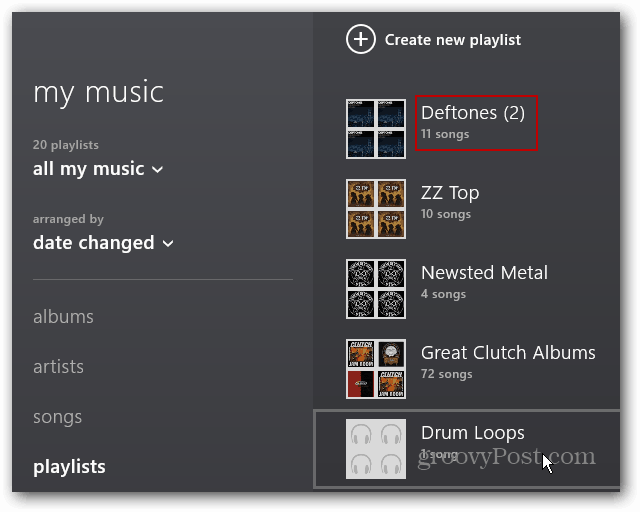Image resolution: width=640 pixels, height=512 pixels.
Task: Switch to the albums view
Action: click(63, 317)
